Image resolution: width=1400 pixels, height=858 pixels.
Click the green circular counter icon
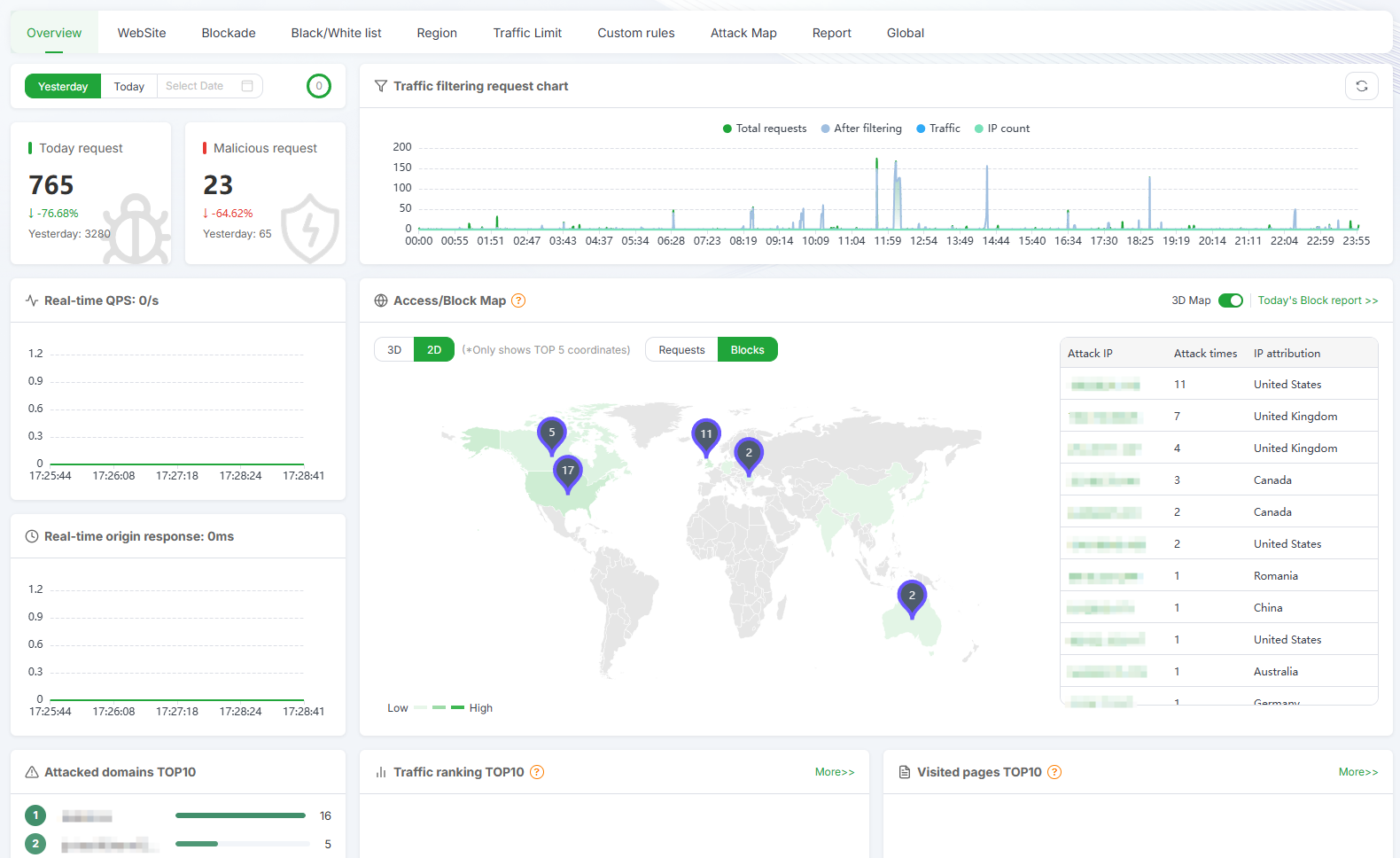point(319,86)
